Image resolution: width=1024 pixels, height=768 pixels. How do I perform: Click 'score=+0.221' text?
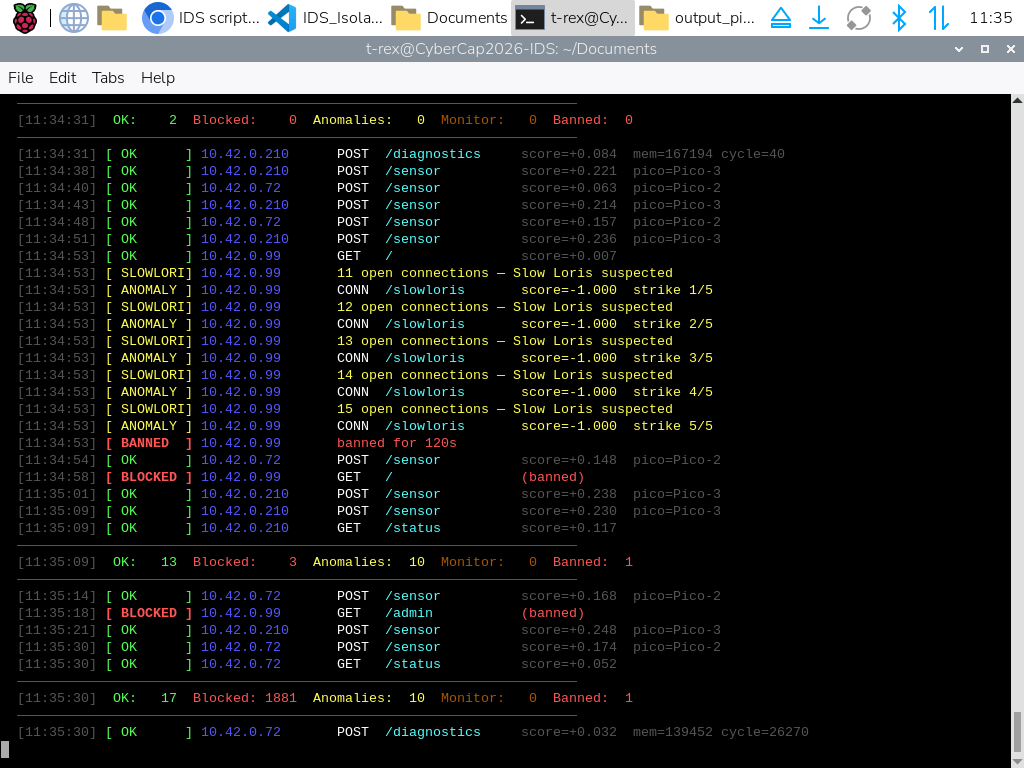coord(568,171)
